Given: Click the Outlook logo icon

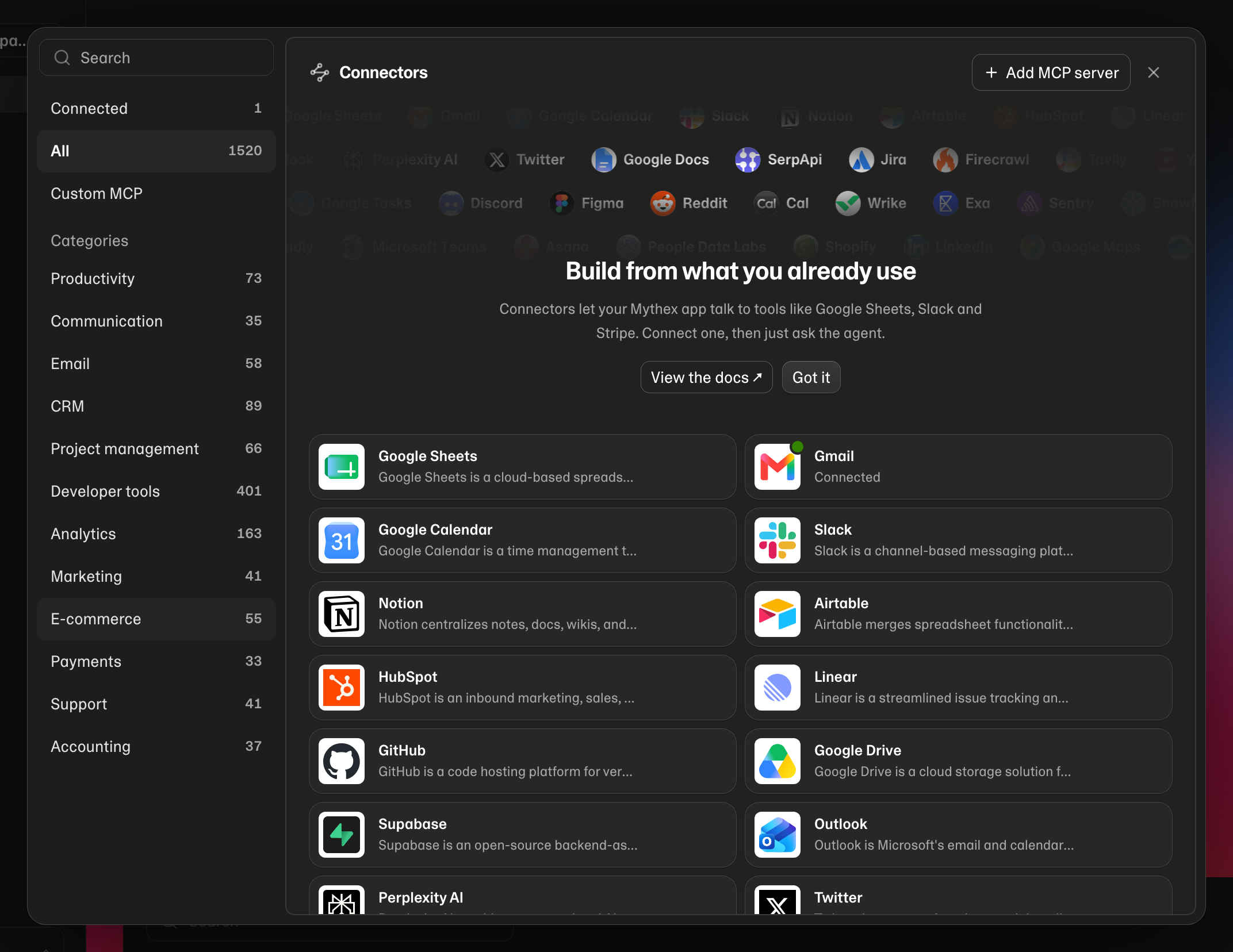Looking at the screenshot, I should 778,835.
